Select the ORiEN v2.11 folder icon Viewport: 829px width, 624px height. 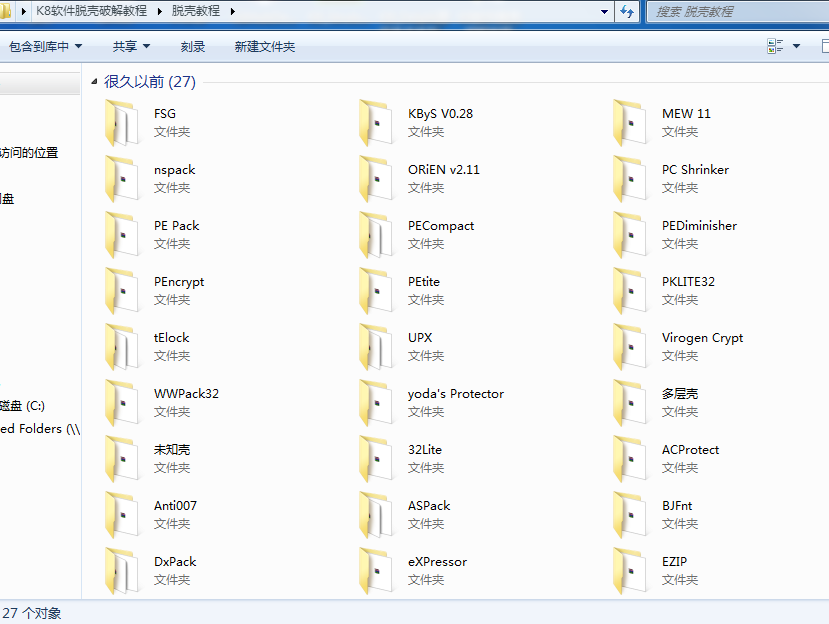[x=376, y=179]
